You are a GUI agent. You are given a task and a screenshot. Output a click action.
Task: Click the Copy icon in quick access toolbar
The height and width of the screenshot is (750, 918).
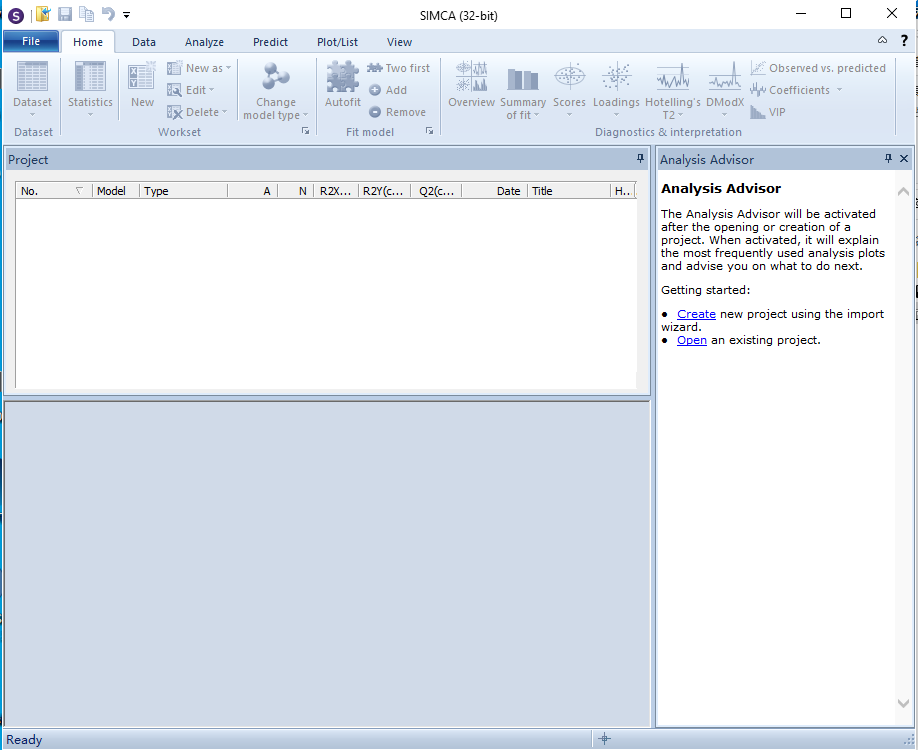(x=86, y=14)
